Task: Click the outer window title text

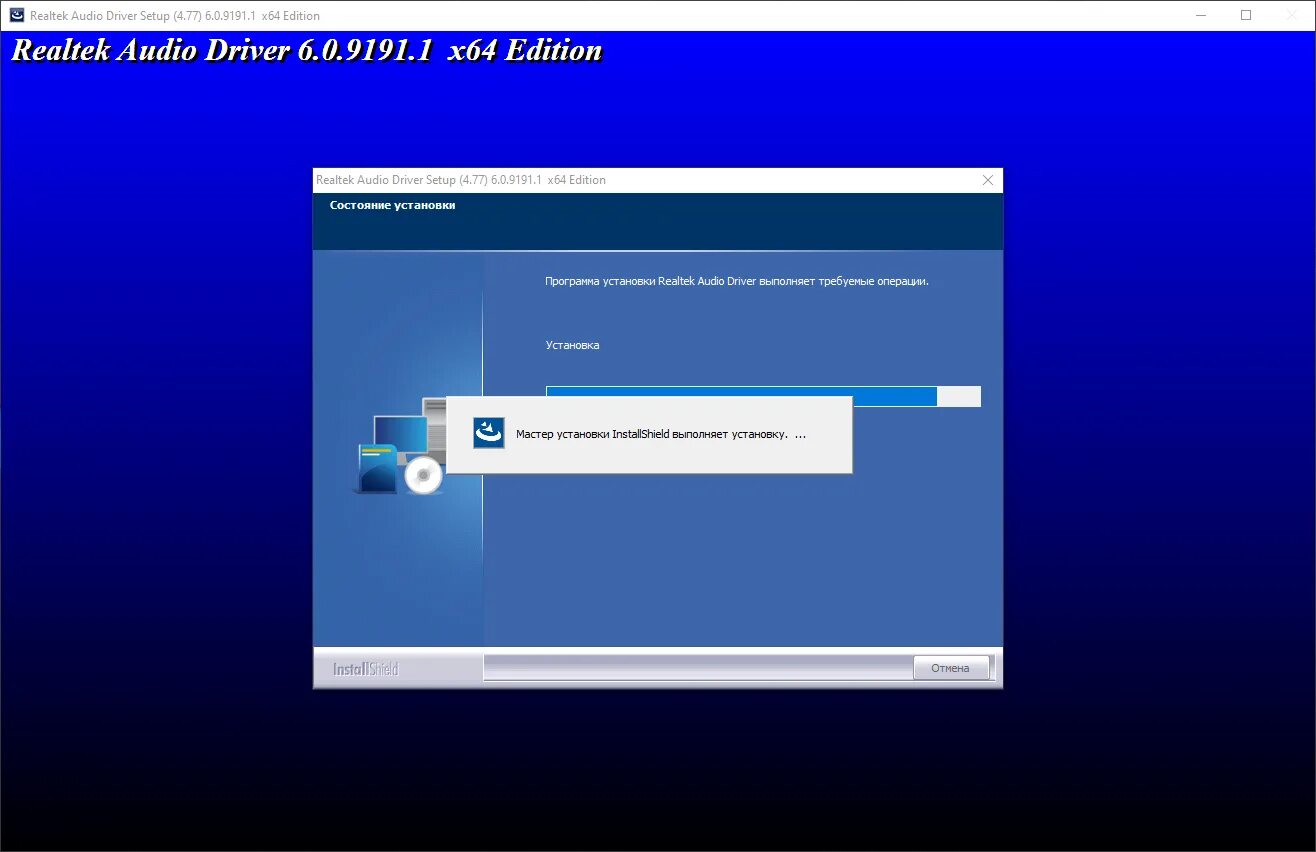Action: point(175,16)
